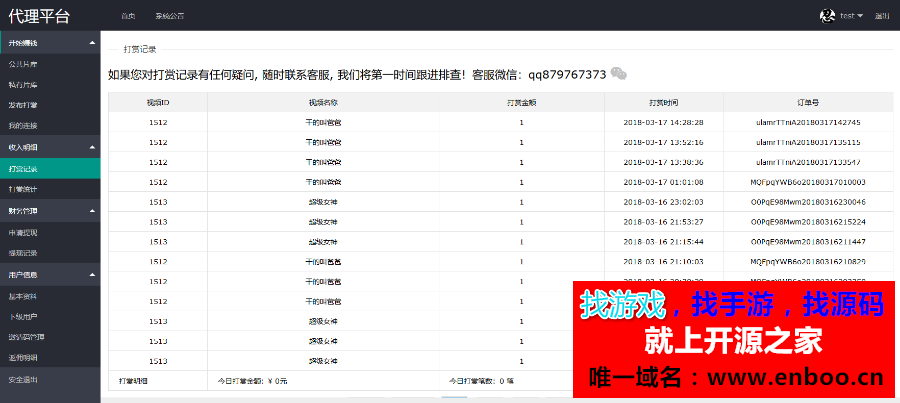Click the 视频ID column header
Viewport: 900px width, 403px height.
158,103
